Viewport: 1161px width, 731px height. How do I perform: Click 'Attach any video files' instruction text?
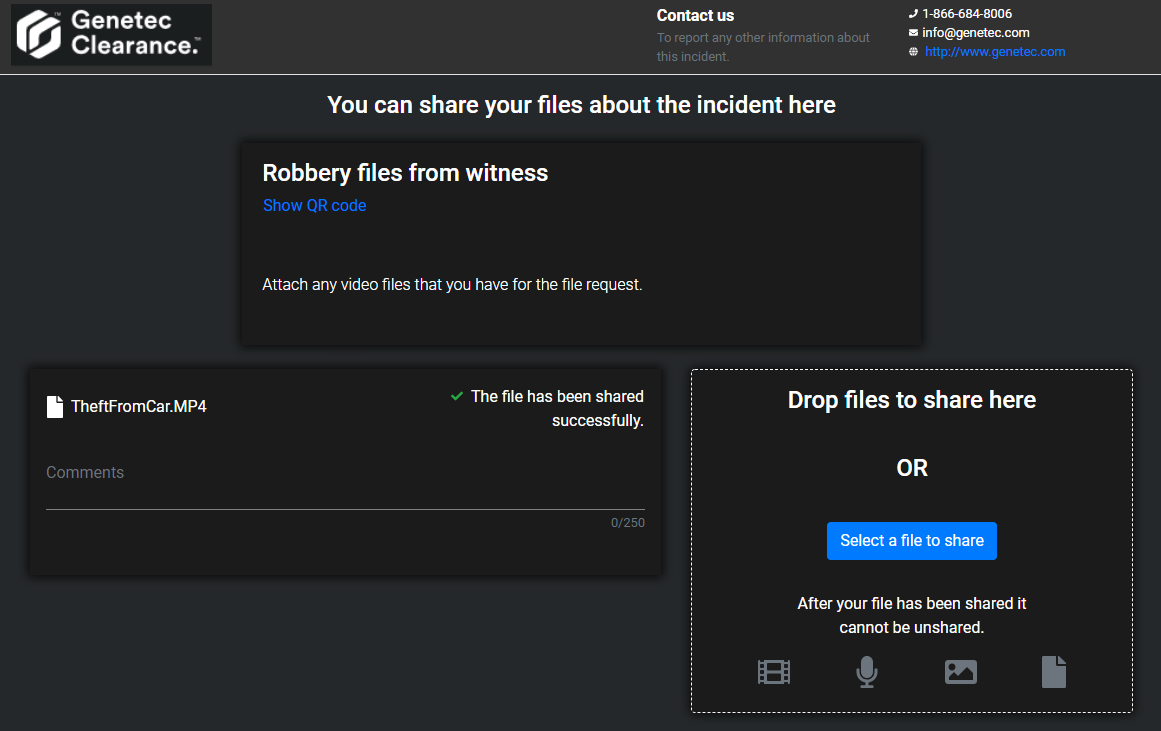click(452, 284)
